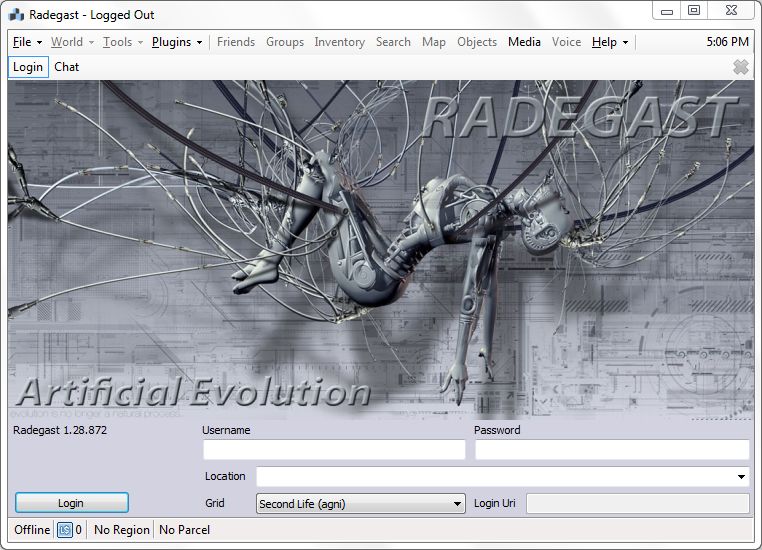Click the gray tab close X icon
This screenshot has width=762, height=550.
coord(740,67)
